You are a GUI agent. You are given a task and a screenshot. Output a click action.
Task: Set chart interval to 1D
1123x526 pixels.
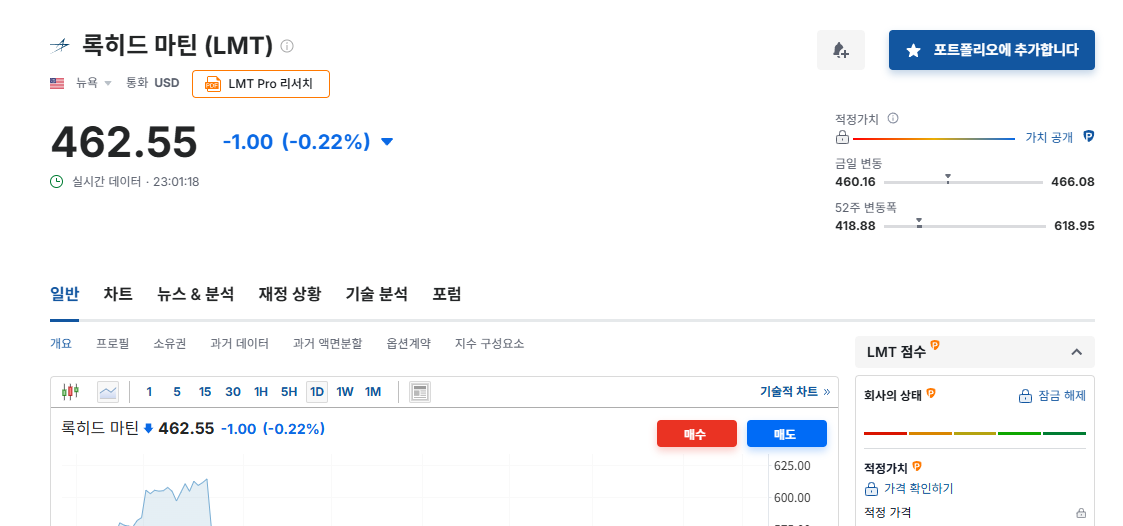point(317,392)
